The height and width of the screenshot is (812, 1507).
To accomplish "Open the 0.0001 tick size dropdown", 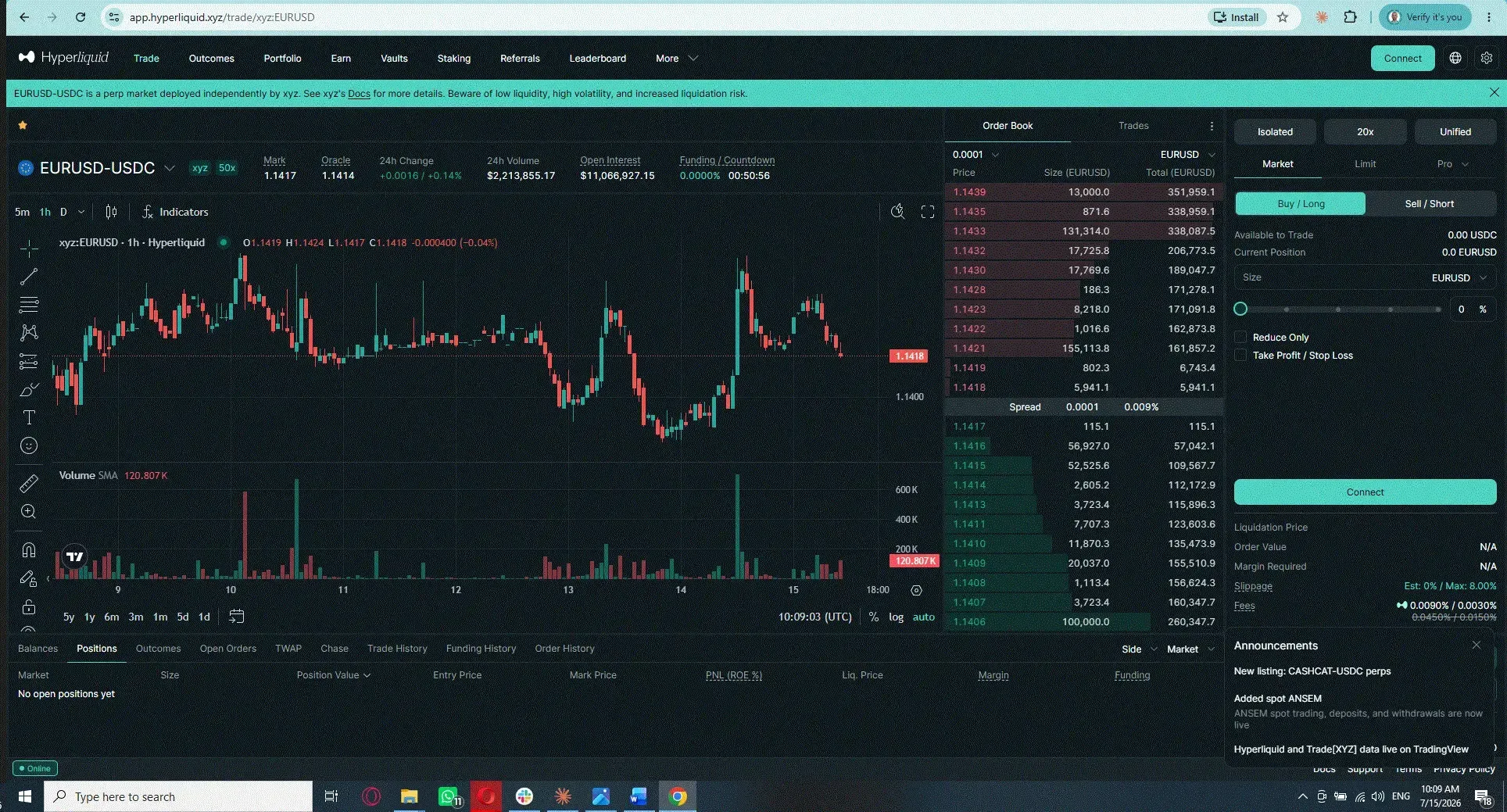I will point(975,155).
